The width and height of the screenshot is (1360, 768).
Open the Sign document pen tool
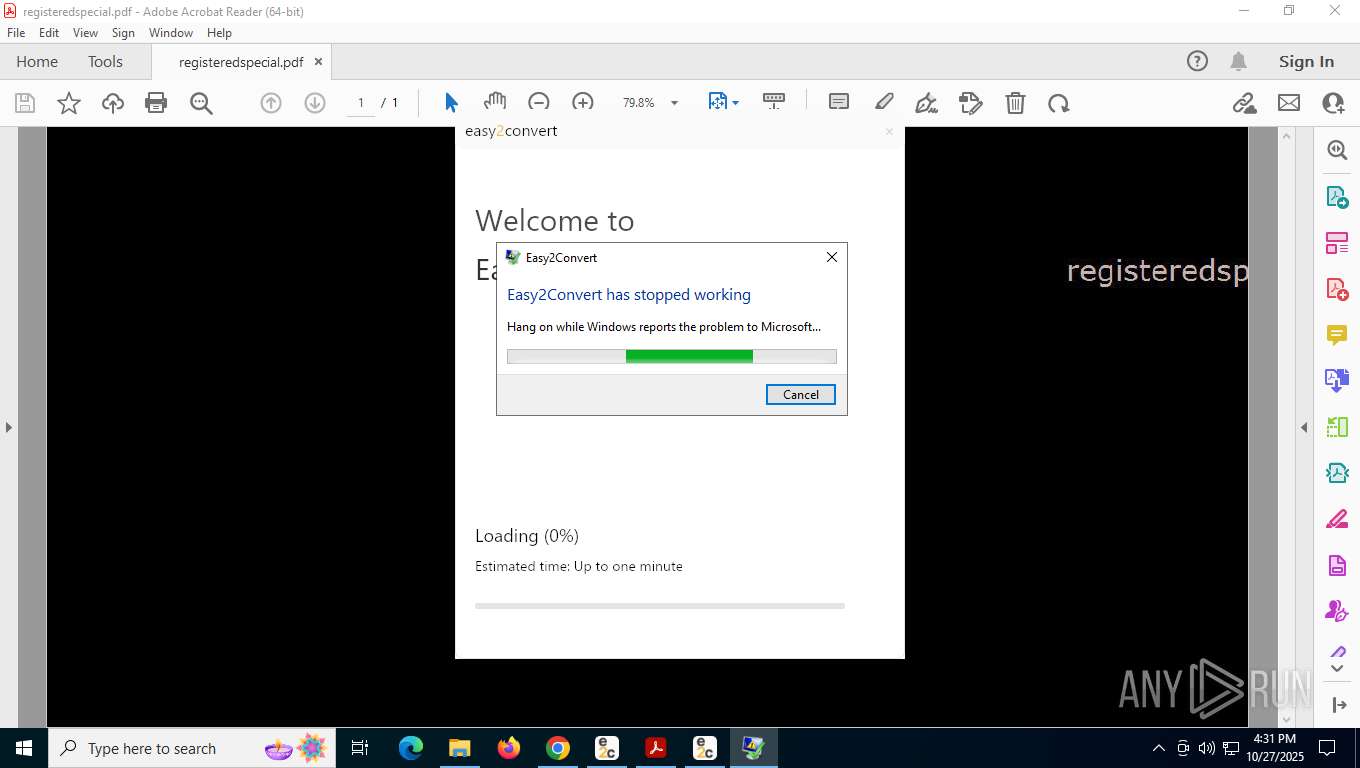pos(927,103)
